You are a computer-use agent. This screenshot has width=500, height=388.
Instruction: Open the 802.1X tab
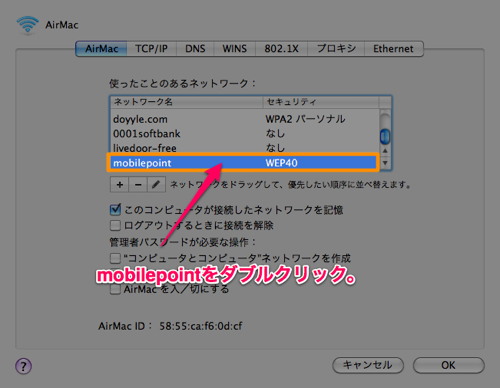click(281, 49)
